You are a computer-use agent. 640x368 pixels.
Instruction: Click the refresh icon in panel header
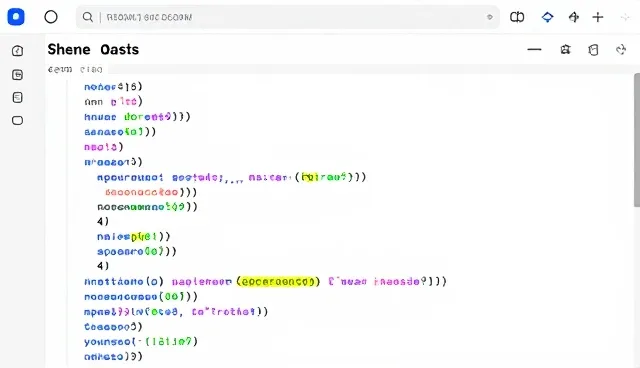(x=621, y=50)
